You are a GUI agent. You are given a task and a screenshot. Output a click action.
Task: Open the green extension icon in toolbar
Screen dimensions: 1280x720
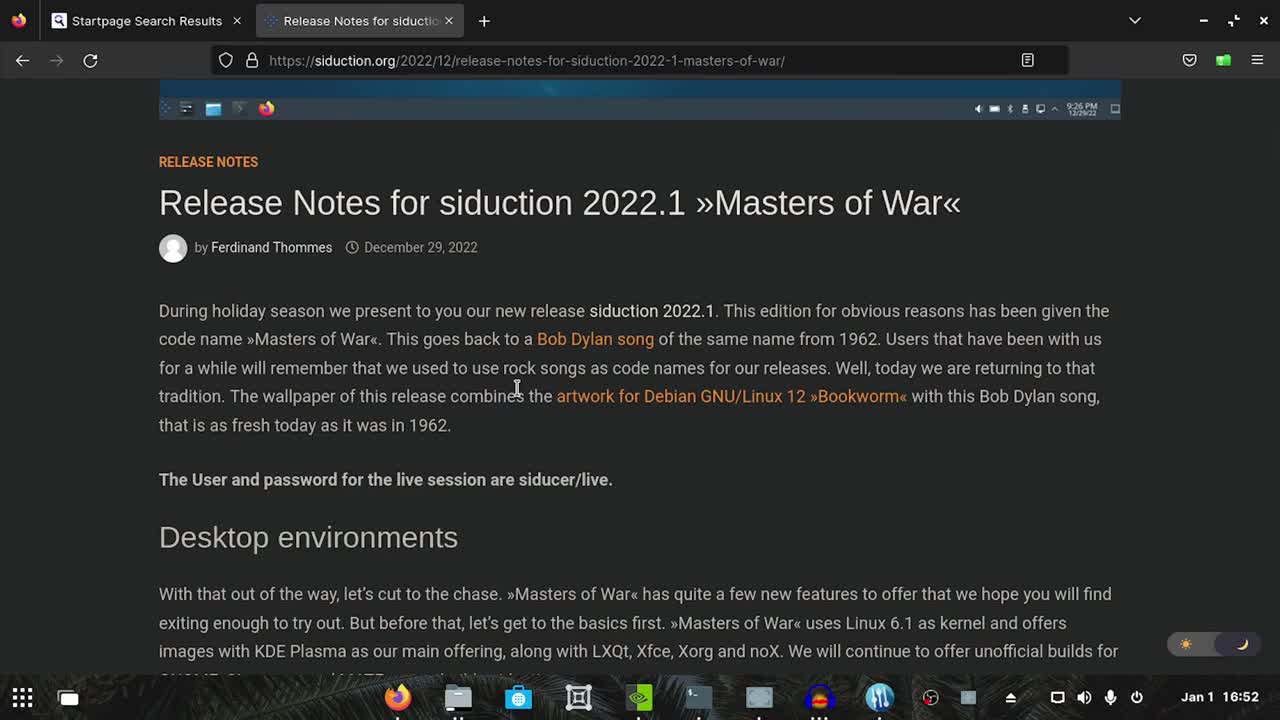pyautogui.click(x=1223, y=60)
